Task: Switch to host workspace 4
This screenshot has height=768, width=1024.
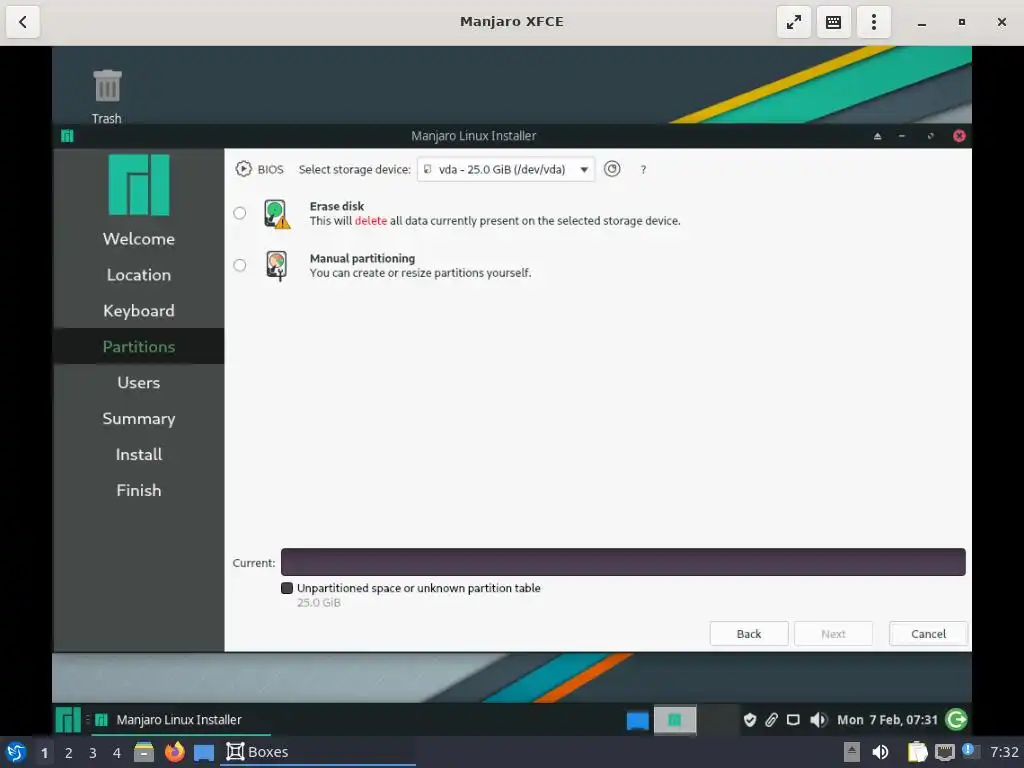Action: (x=117, y=753)
